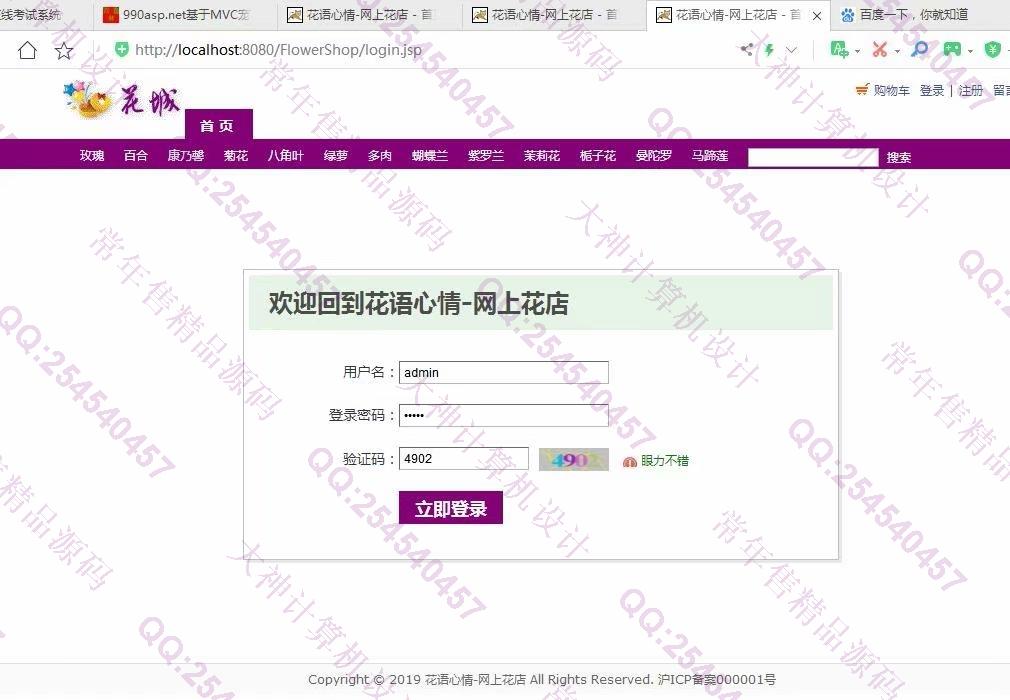The width and height of the screenshot is (1010, 700).
Task: Click the green yen shield icon
Action: coord(992,49)
